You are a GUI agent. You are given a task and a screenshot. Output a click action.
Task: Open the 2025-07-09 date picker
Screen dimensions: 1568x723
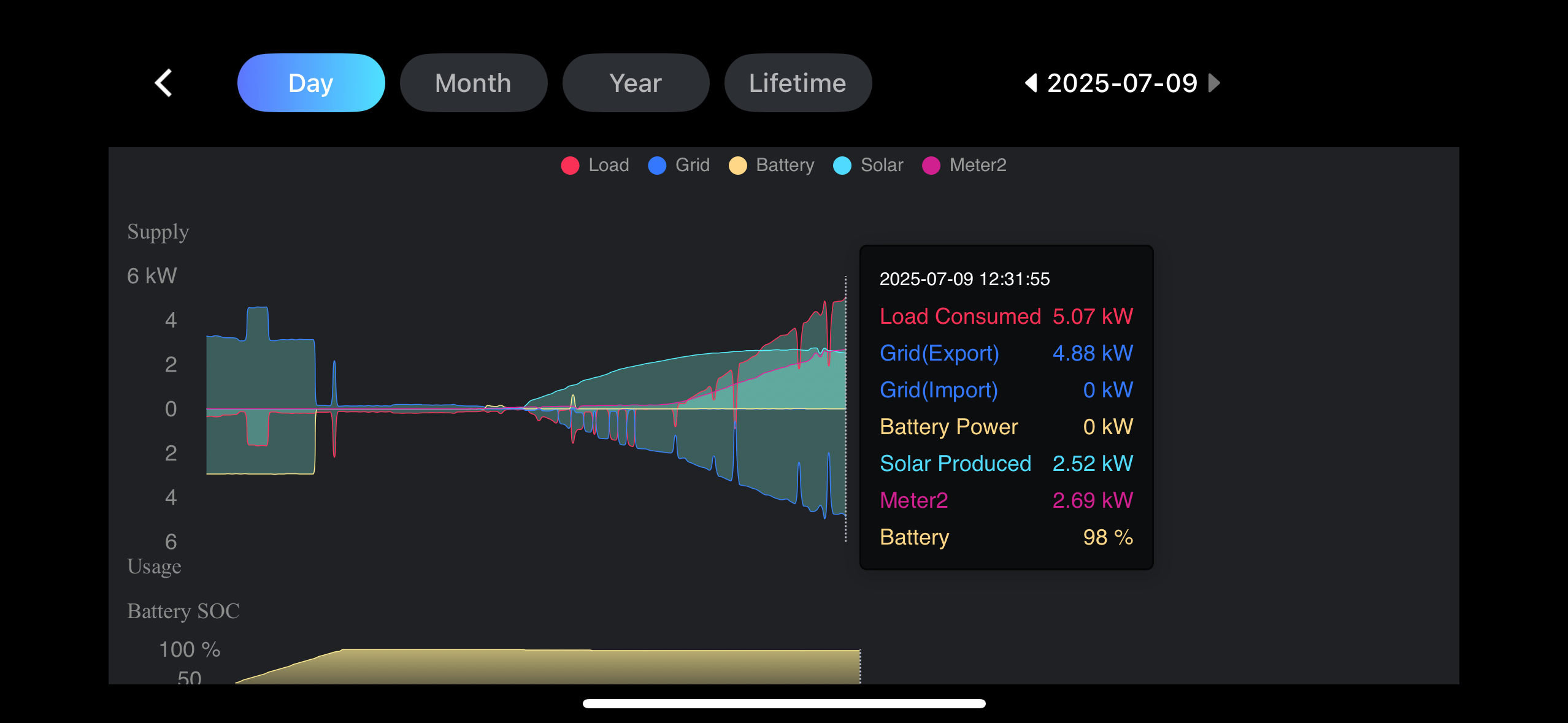pyautogui.click(x=1122, y=83)
